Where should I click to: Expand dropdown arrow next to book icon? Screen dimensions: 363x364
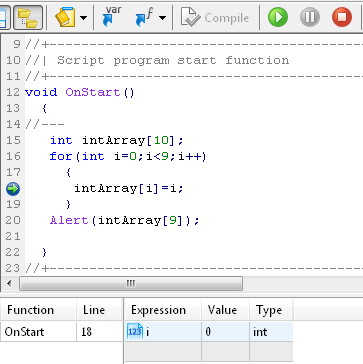(83, 17)
